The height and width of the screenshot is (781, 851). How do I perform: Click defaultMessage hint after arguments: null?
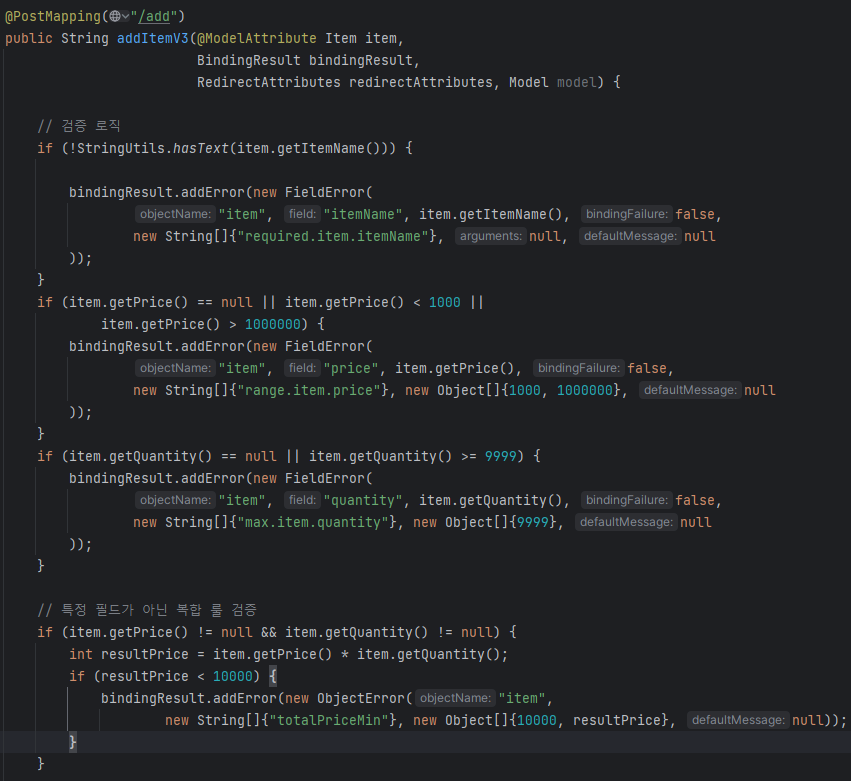tap(630, 237)
